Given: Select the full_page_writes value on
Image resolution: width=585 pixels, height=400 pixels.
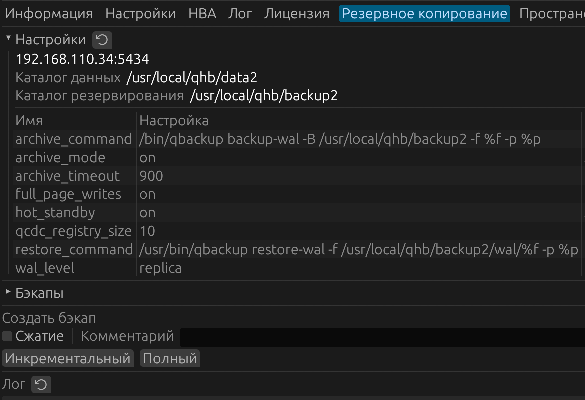Looking at the screenshot, I should pos(147,194).
